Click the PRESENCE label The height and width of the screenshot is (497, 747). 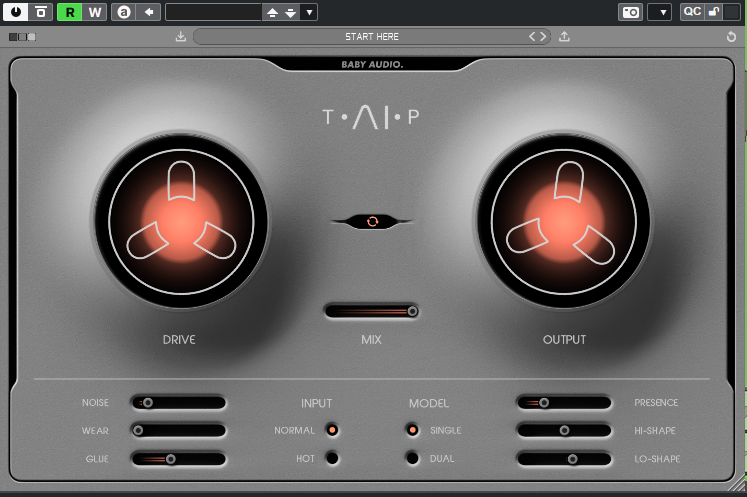[656, 403]
